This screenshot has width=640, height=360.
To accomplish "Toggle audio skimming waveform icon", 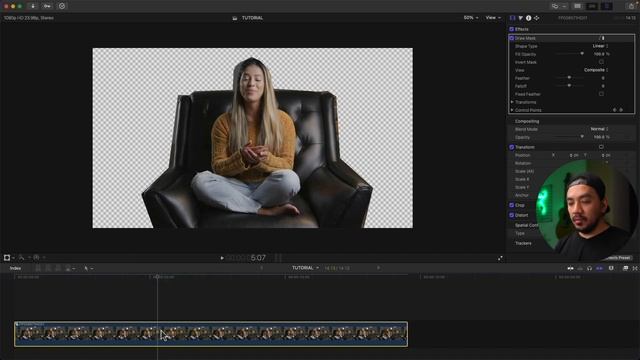I will pos(580,268).
